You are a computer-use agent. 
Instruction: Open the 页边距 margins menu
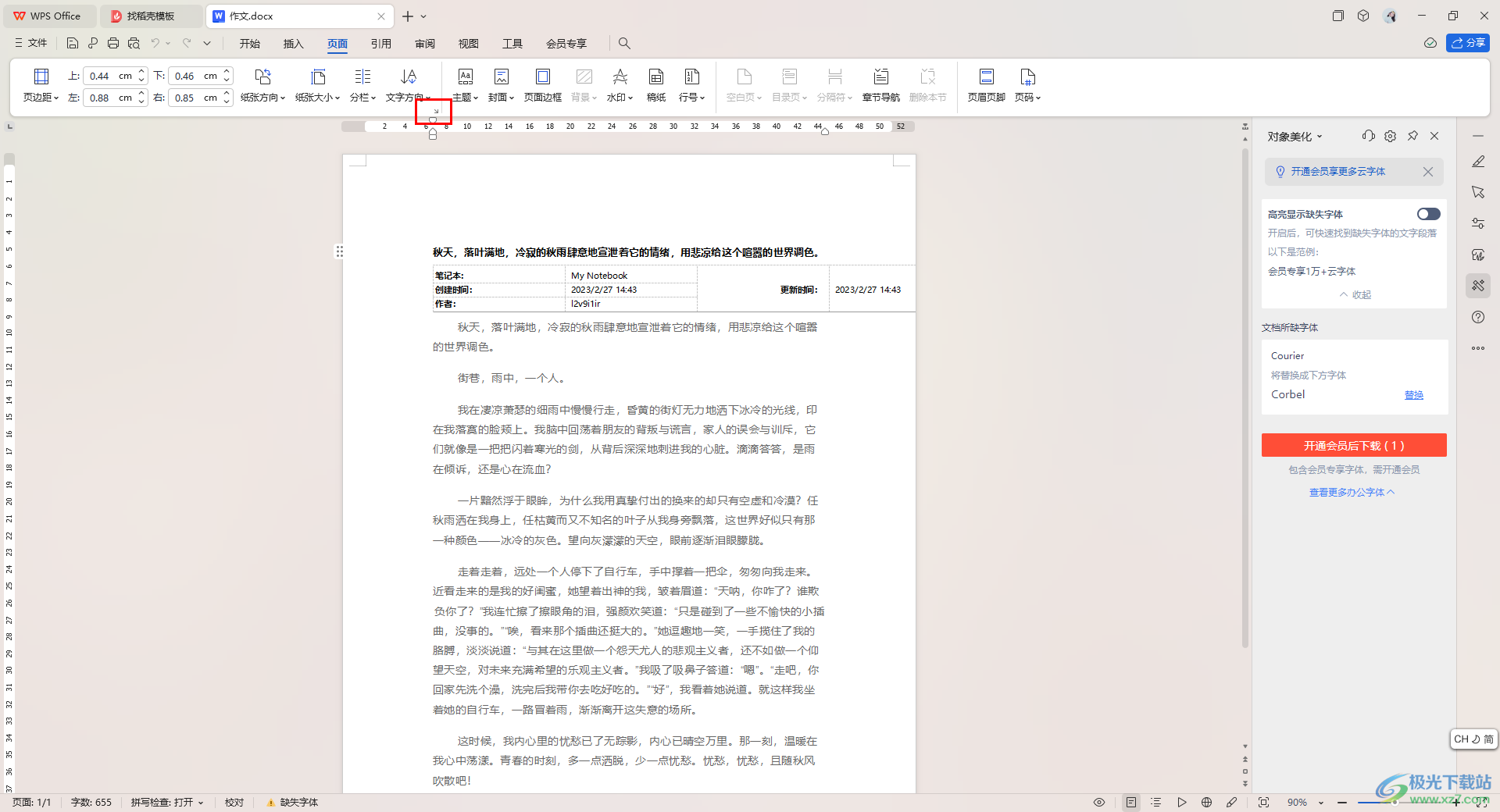41,86
